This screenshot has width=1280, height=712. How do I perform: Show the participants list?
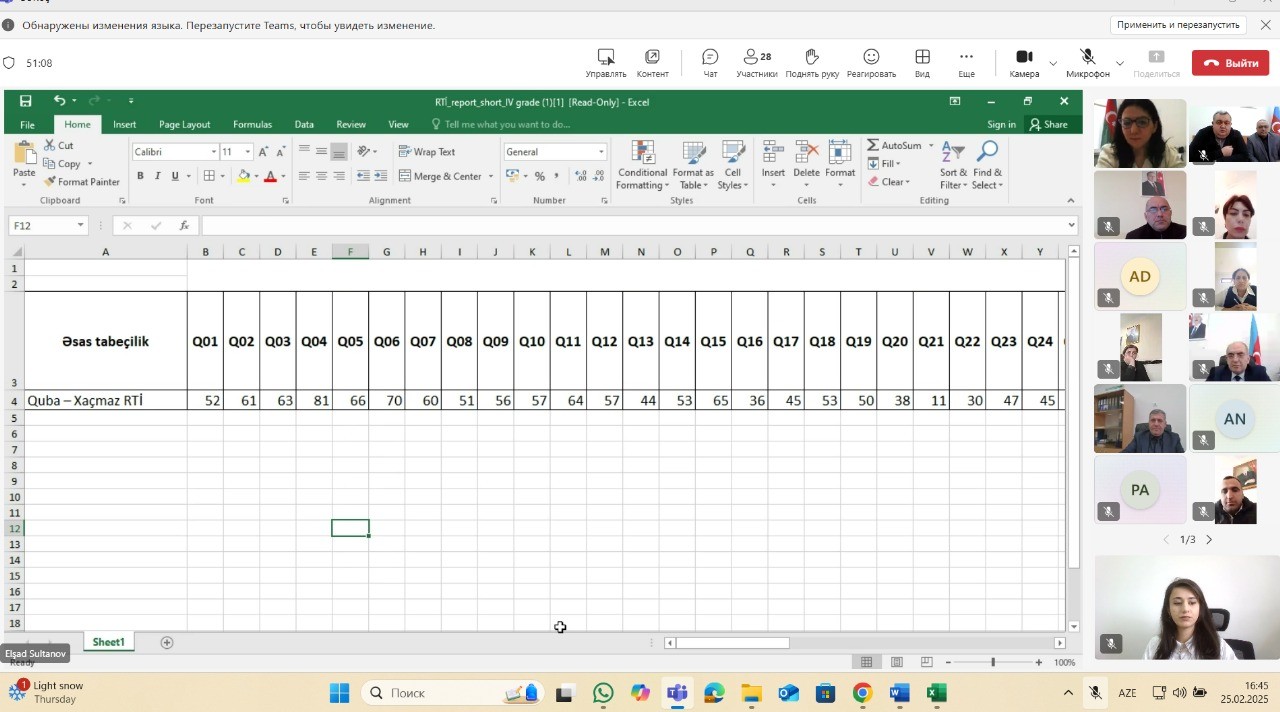pos(757,62)
